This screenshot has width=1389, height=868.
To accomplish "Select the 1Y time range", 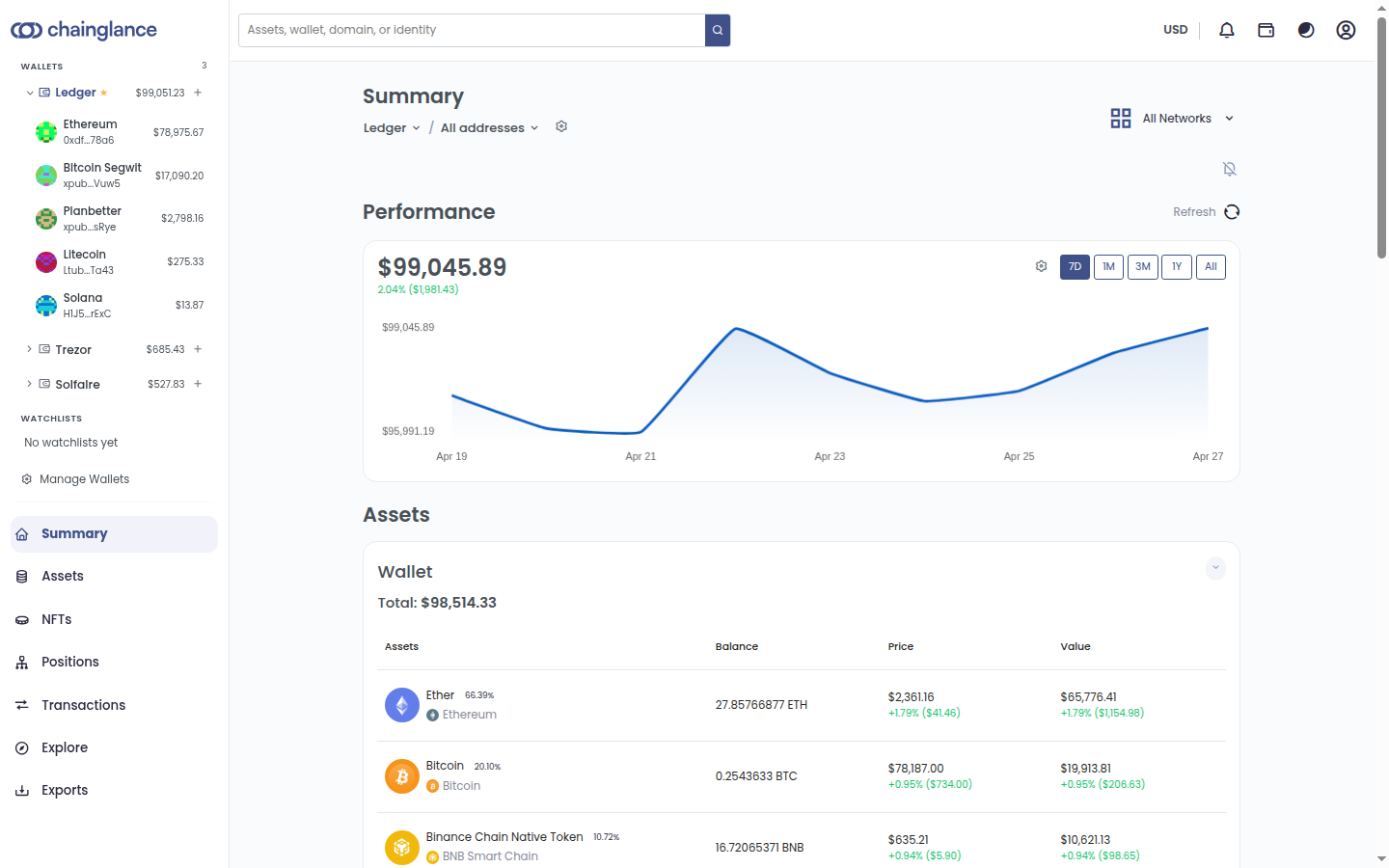I will pos(1177,267).
